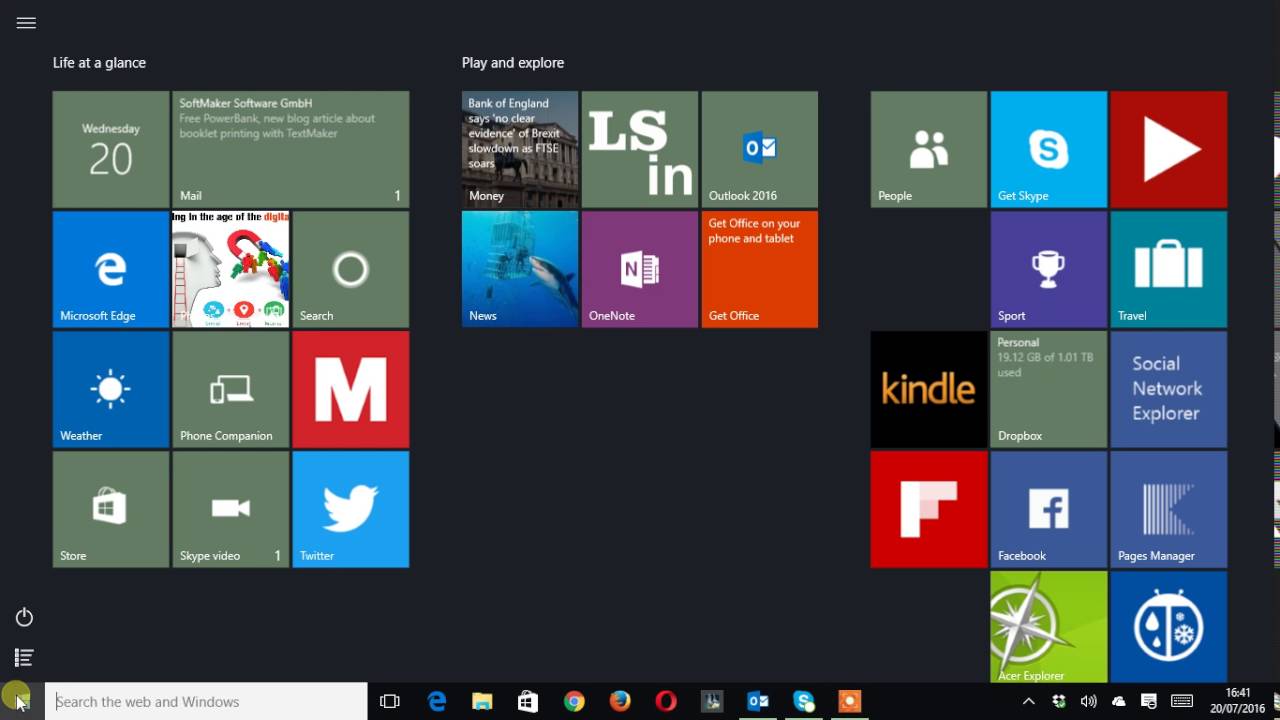
Task: Launch the Kindle tile
Action: [929, 389]
